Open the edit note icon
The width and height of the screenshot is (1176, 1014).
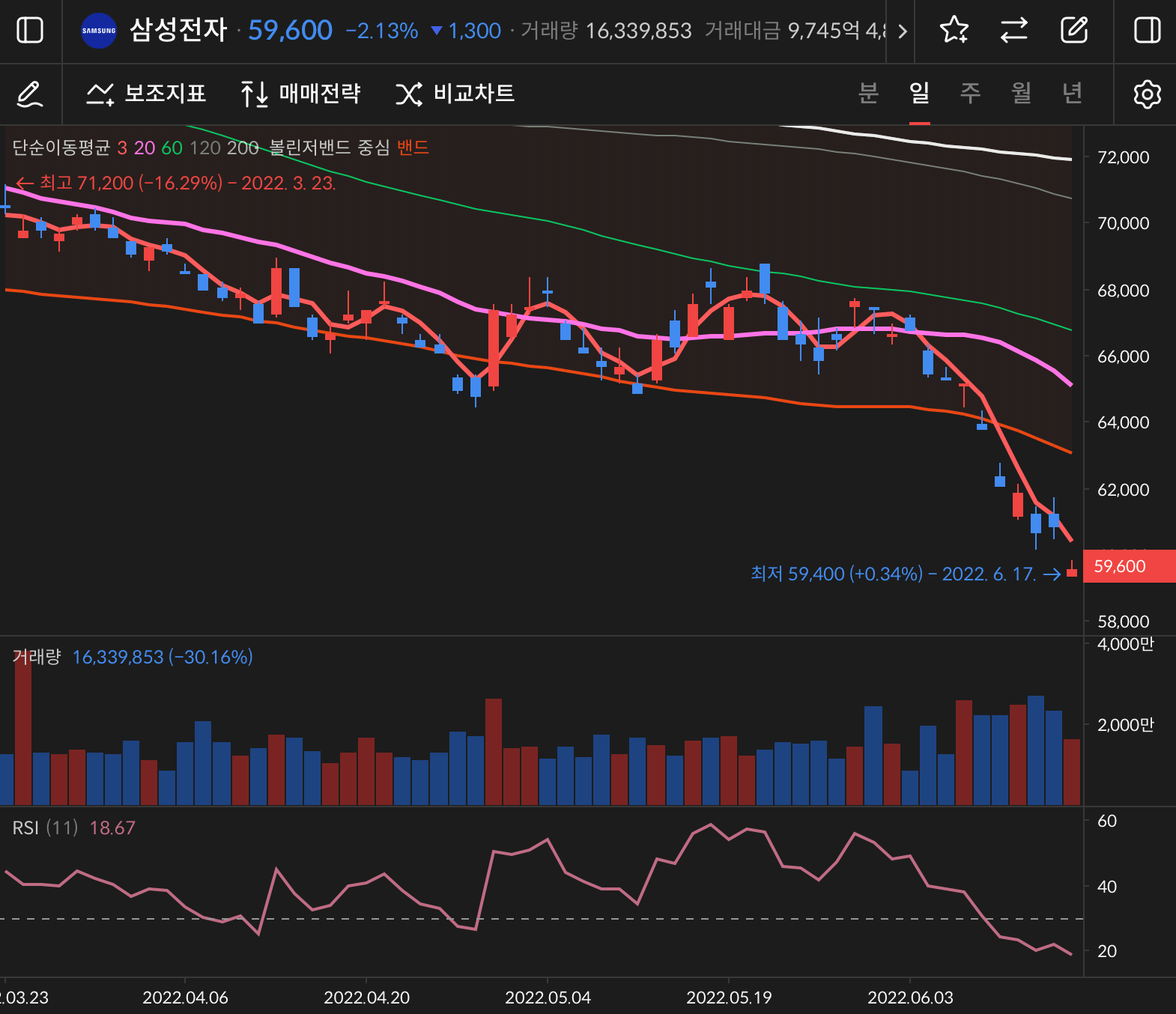click(x=1074, y=31)
